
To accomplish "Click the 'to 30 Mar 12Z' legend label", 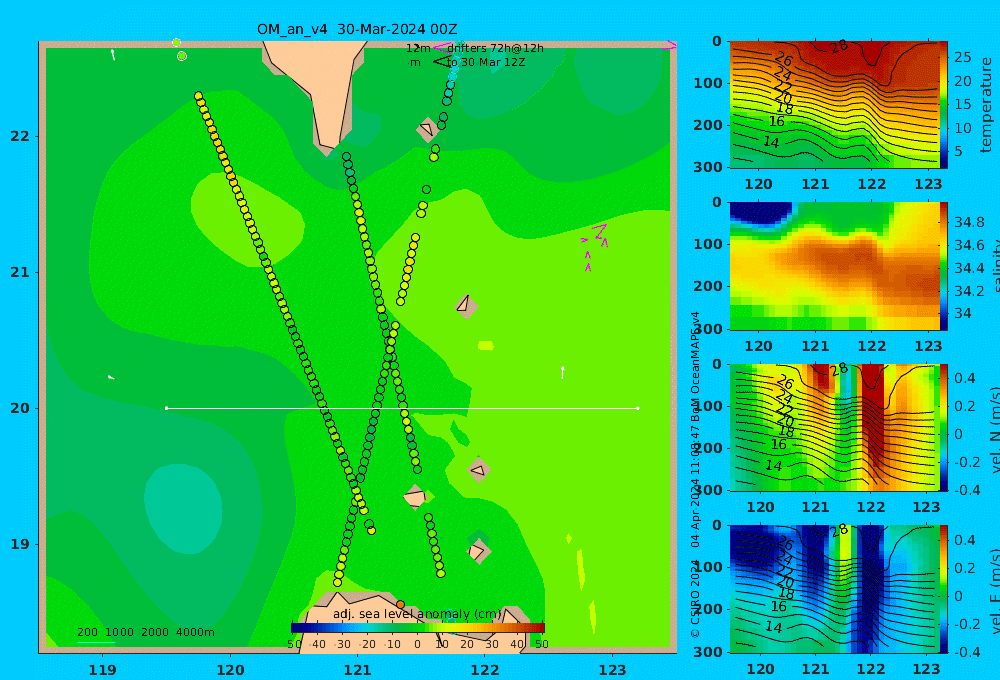I will pyautogui.click(x=486, y=63).
